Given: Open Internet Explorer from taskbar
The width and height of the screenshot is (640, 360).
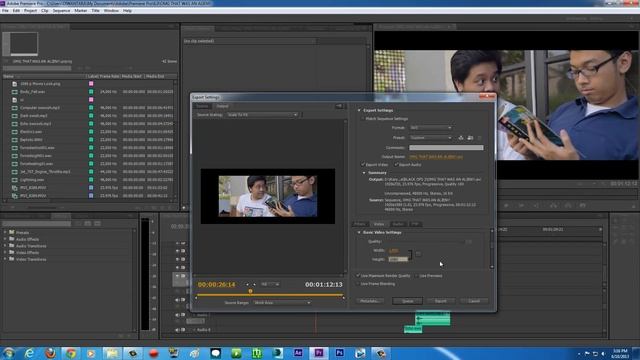Looking at the screenshot, I should [x=29, y=353].
